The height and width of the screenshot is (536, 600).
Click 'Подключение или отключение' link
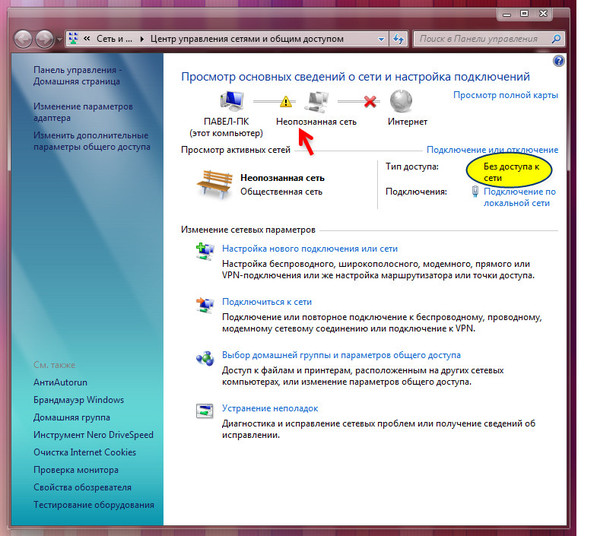tap(492, 150)
